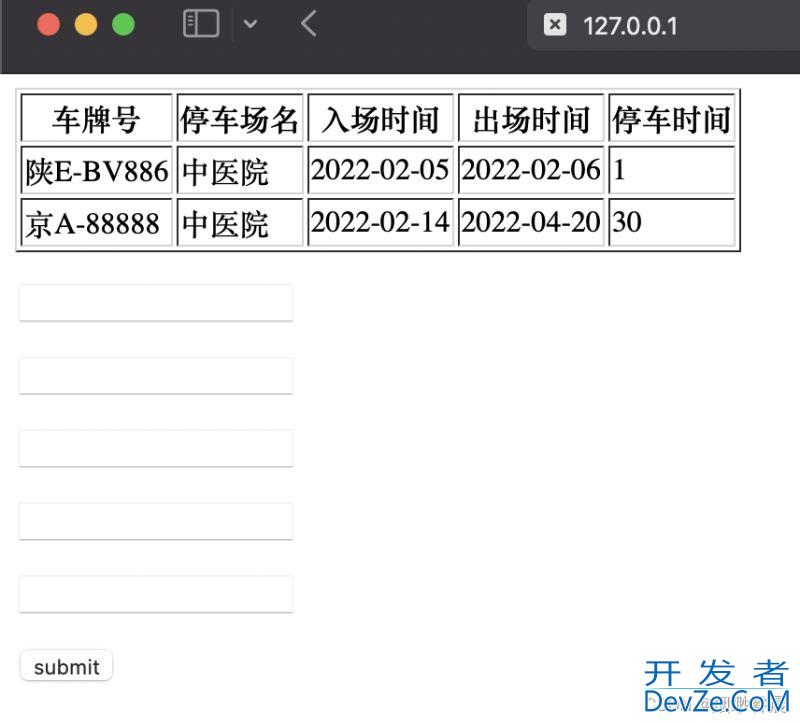Go back with the back arrow
The width and height of the screenshot is (800, 723).
pos(309,24)
